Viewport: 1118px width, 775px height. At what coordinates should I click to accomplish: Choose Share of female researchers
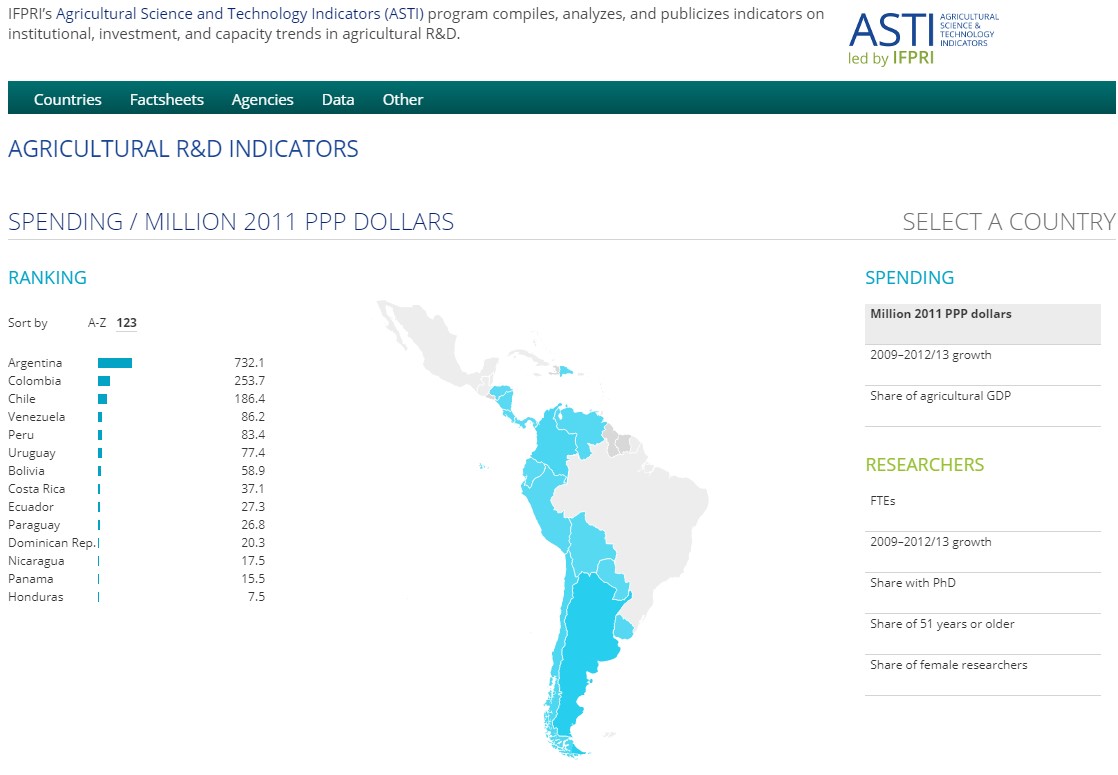point(948,665)
